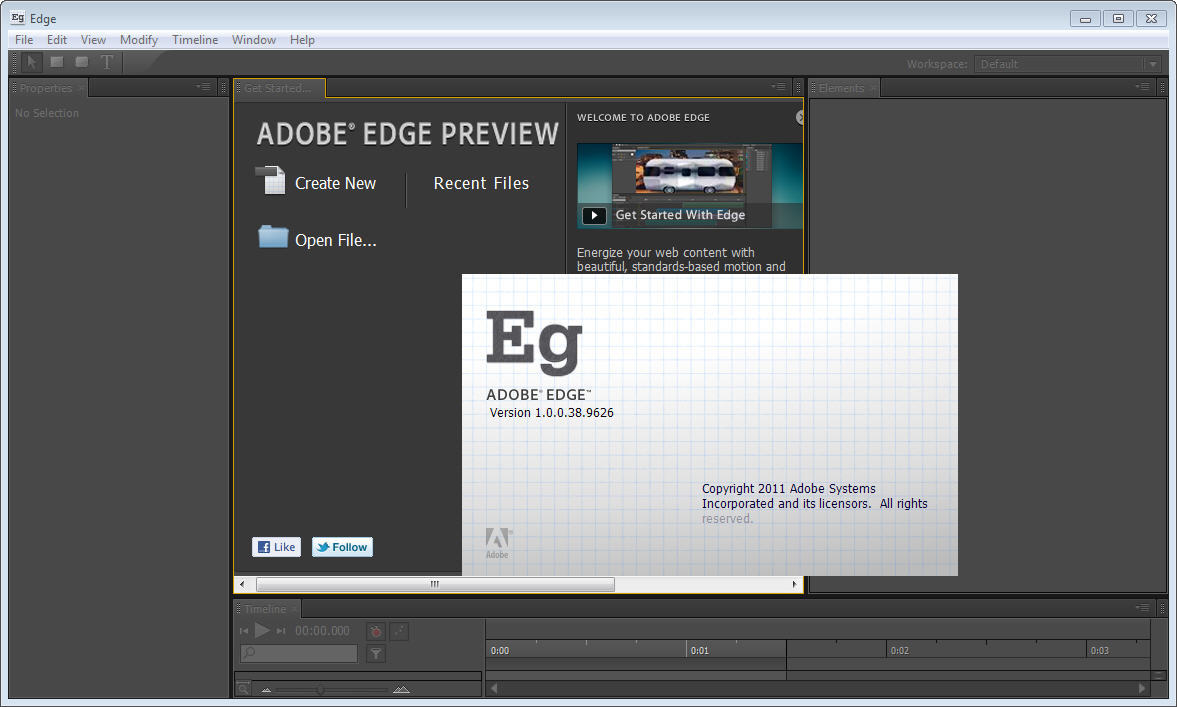Open the Timeline menu
The image size is (1177, 707).
[x=195, y=40]
